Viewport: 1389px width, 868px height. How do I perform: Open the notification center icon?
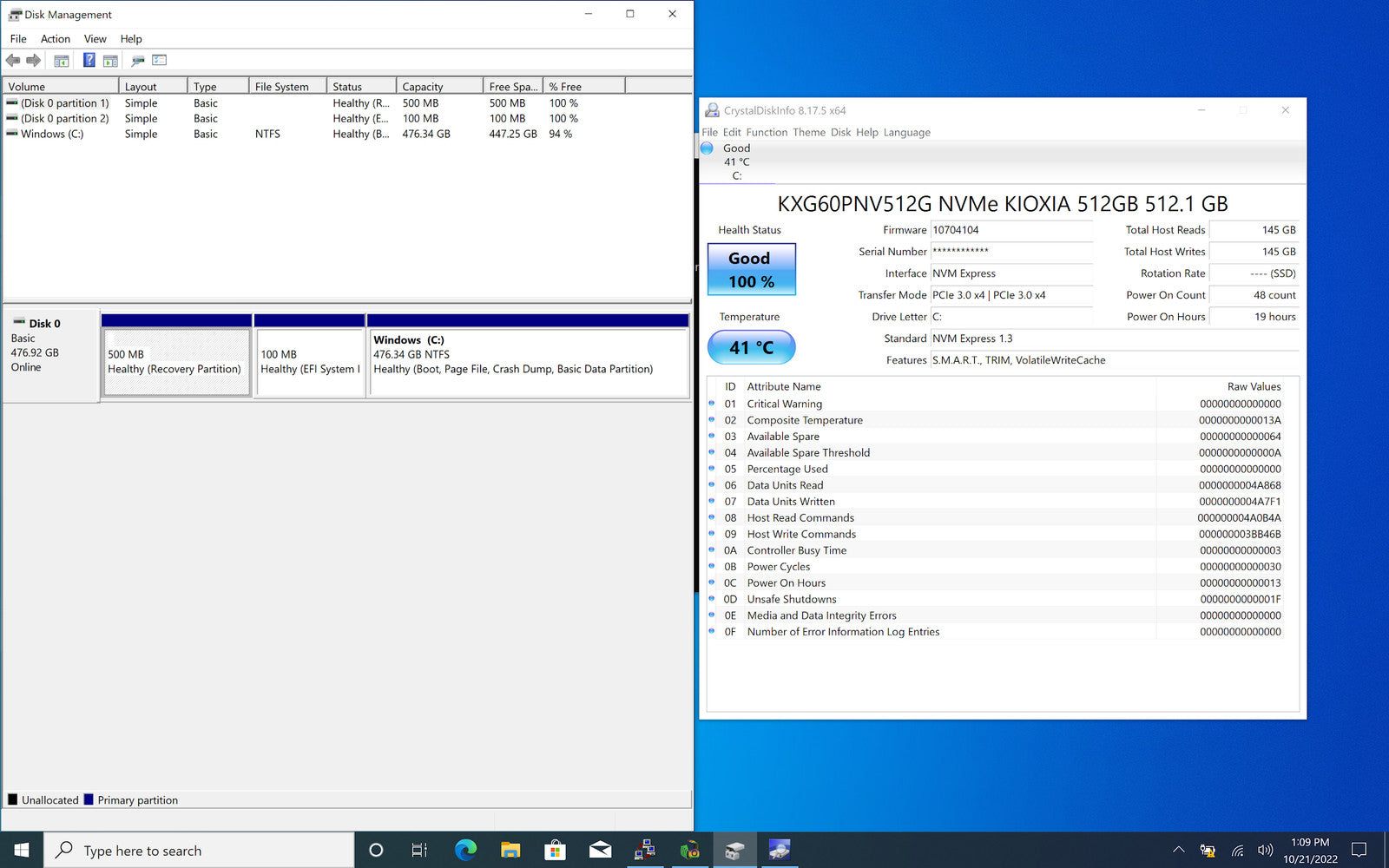(x=1359, y=850)
